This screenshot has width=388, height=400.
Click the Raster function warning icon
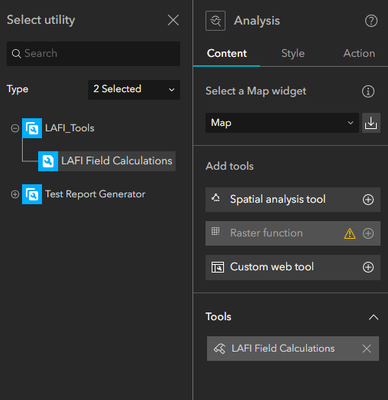(349, 233)
